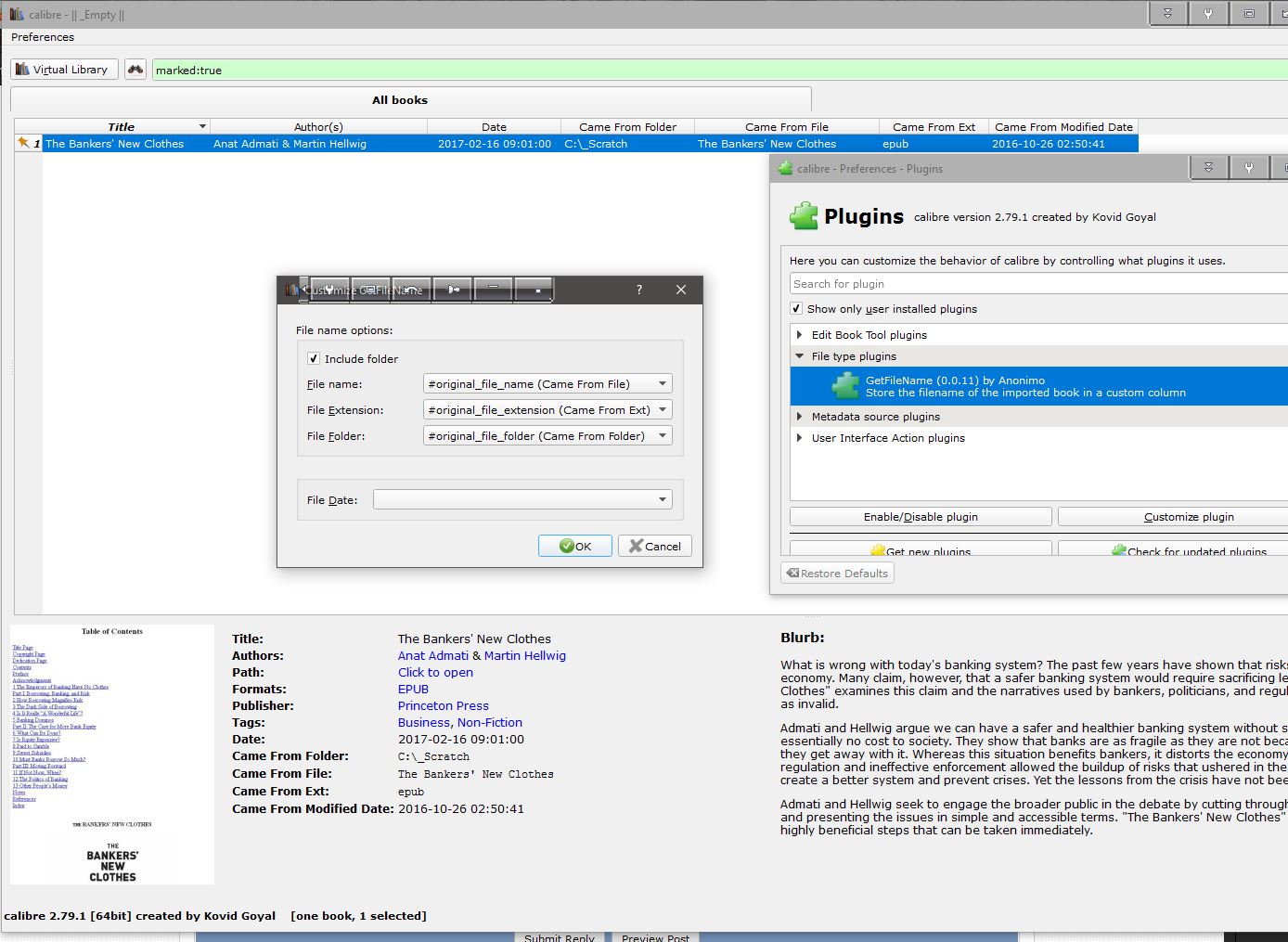Viewport: 1288px width, 942px height.
Task: Click the green puzzle piece icon of the GetFileName plugin
Action: (x=845, y=385)
